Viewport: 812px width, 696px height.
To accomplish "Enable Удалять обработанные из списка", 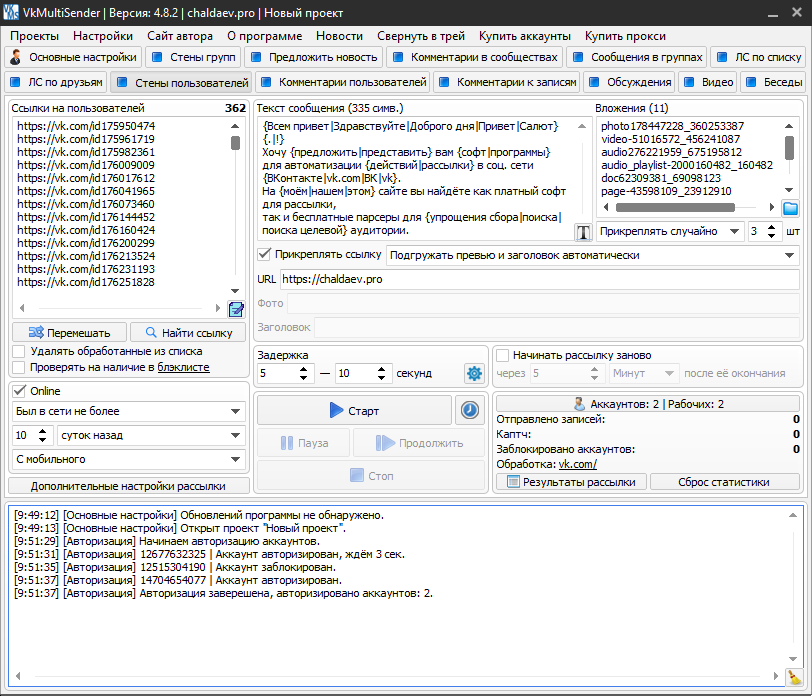I will click(20, 351).
